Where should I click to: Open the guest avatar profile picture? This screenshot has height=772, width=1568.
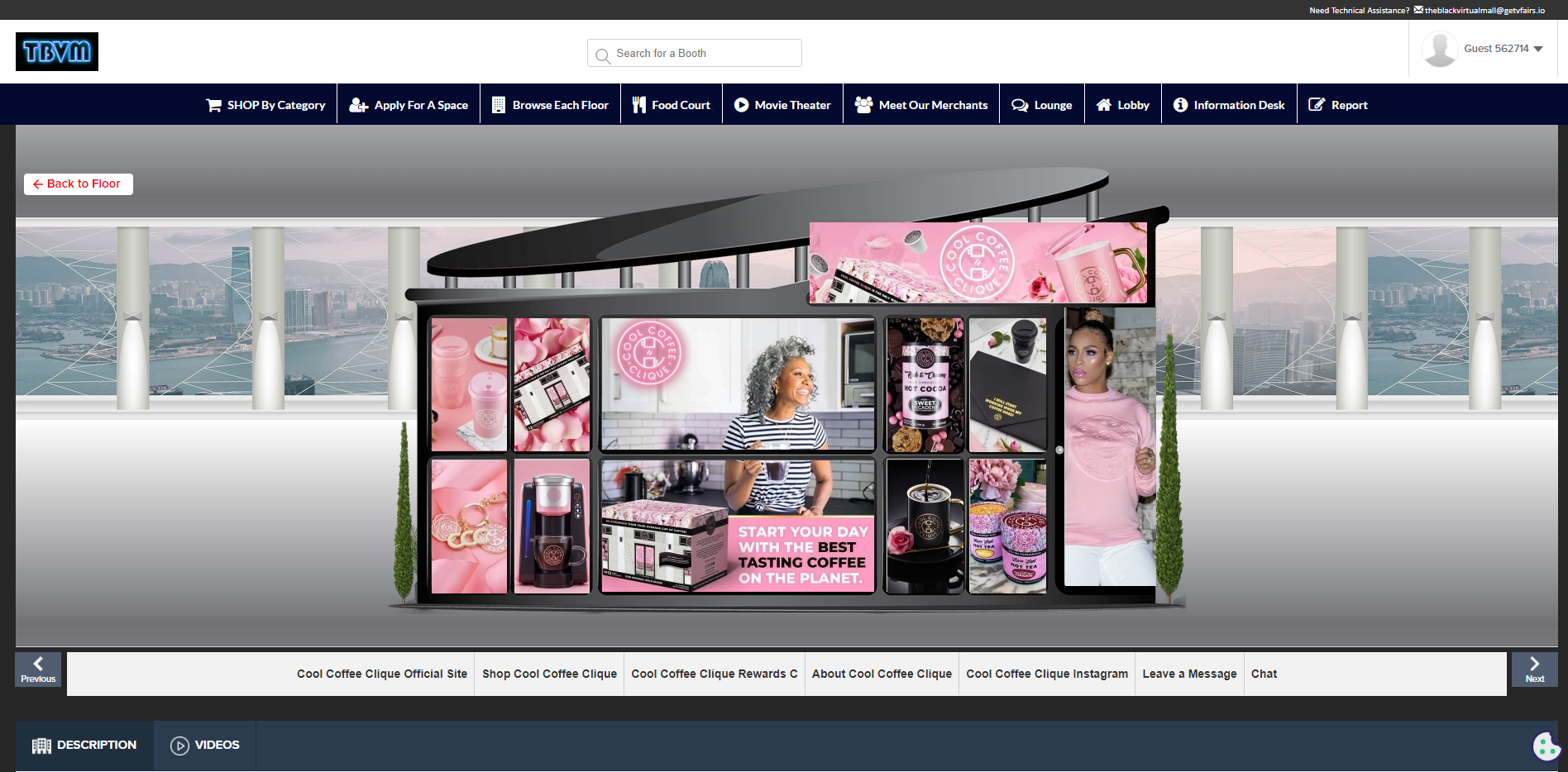(x=1440, y=50)
